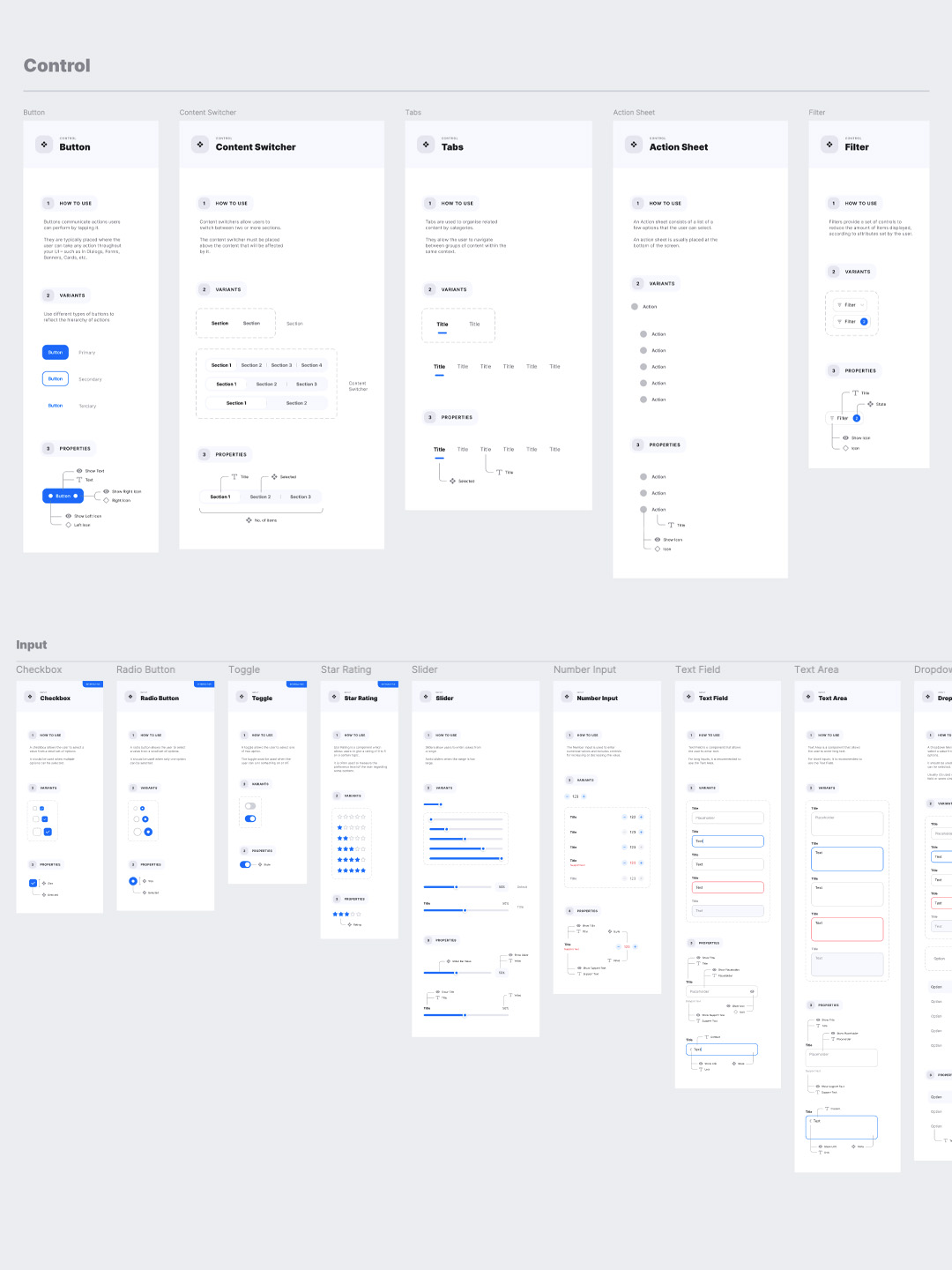Open the Filter chip showing badge 2
The image size is (952, 1270).
point(852,322)
